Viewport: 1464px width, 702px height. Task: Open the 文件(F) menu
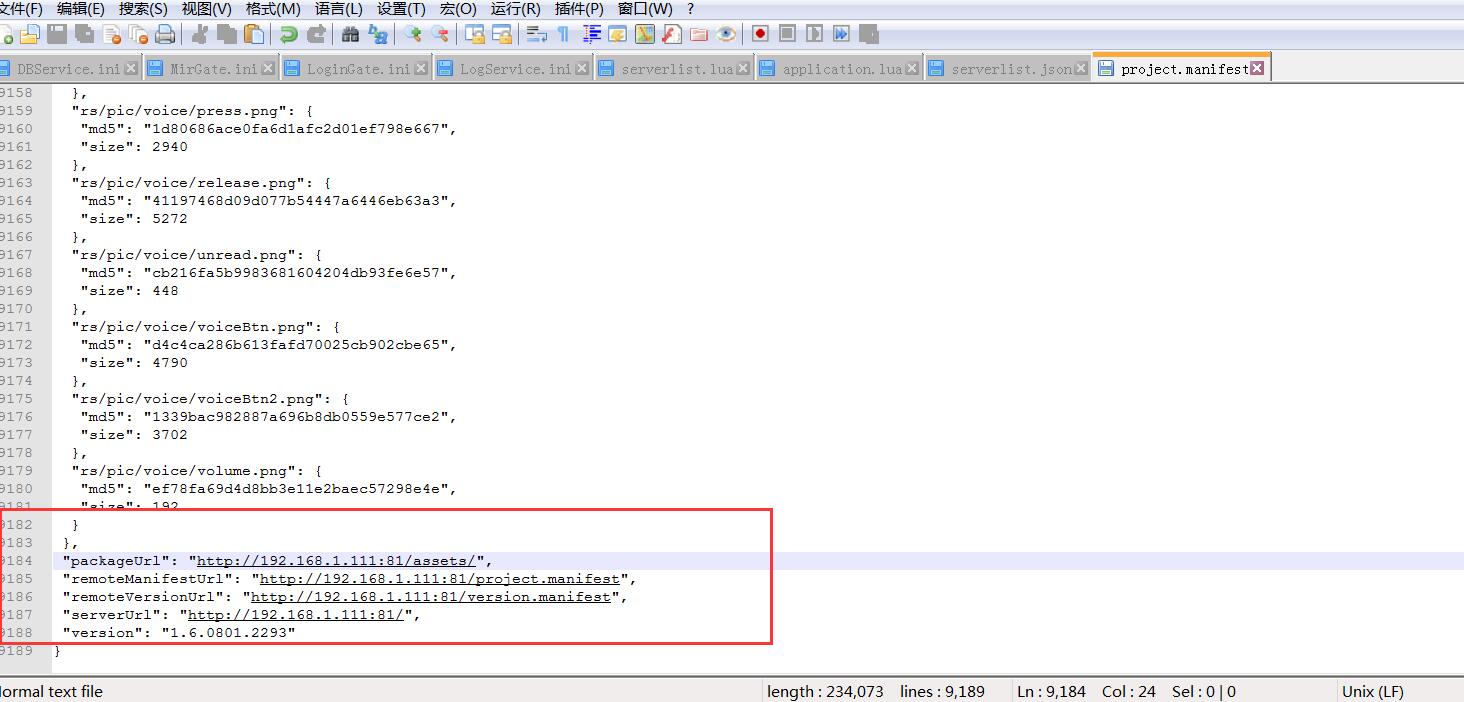21,9
